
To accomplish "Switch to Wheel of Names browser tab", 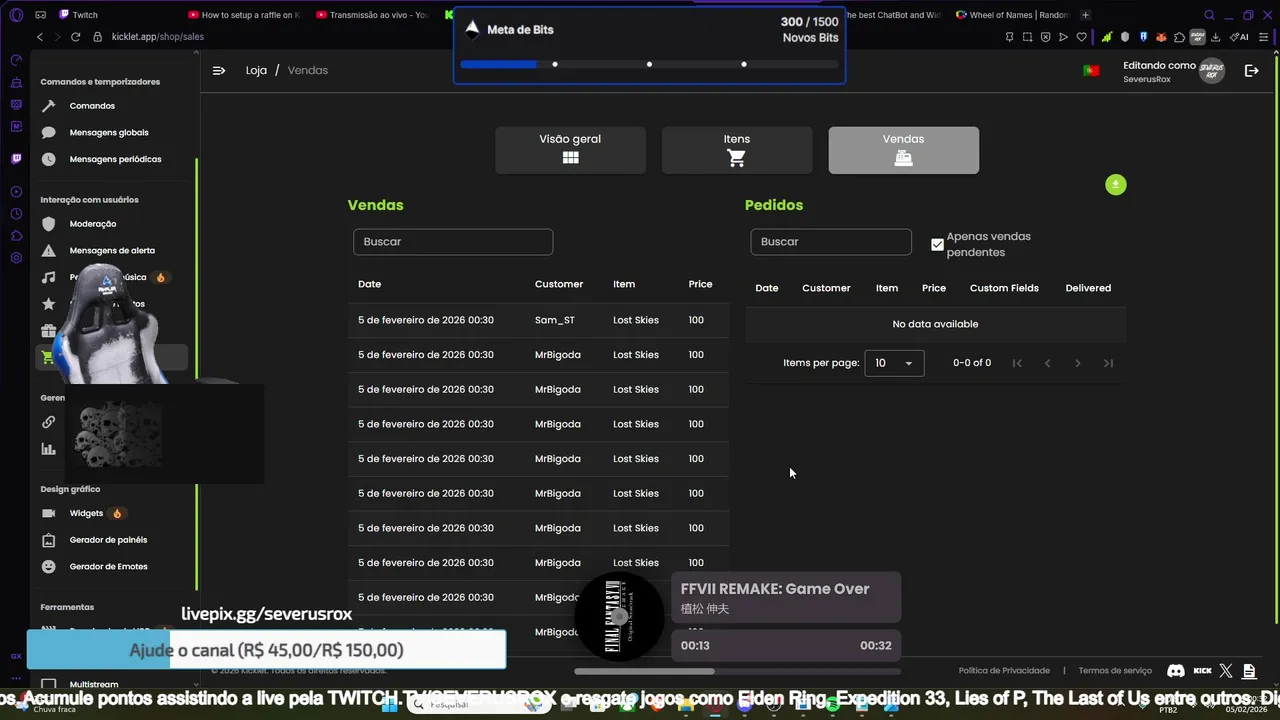I will (1013, 15).
